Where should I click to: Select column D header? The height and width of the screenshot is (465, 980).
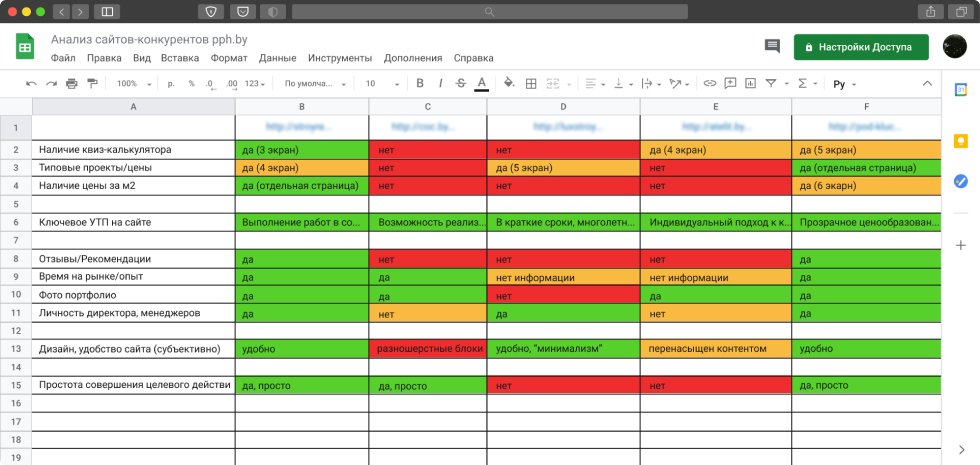point(563,107)
